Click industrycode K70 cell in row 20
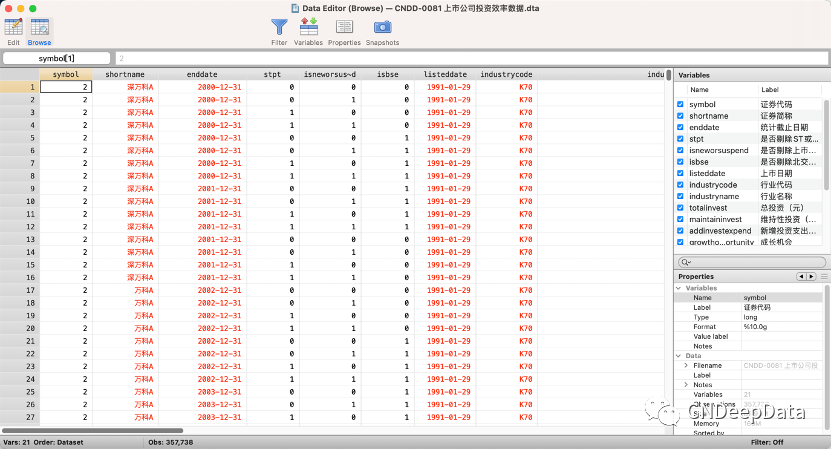Image resolution: width=832 pixels, height=450 pixels. (x=506, y=328)
